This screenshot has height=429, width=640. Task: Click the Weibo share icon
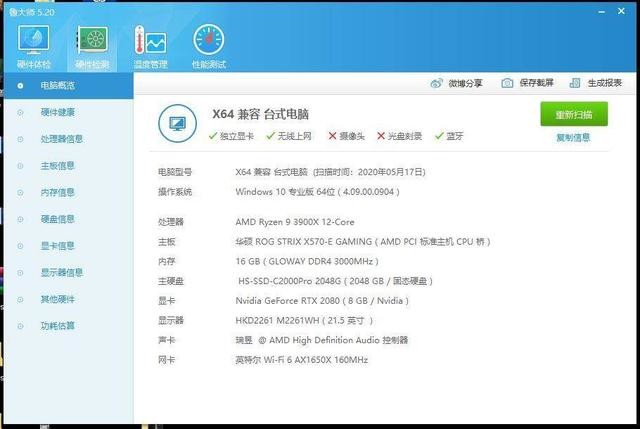[x=436, y=83]
